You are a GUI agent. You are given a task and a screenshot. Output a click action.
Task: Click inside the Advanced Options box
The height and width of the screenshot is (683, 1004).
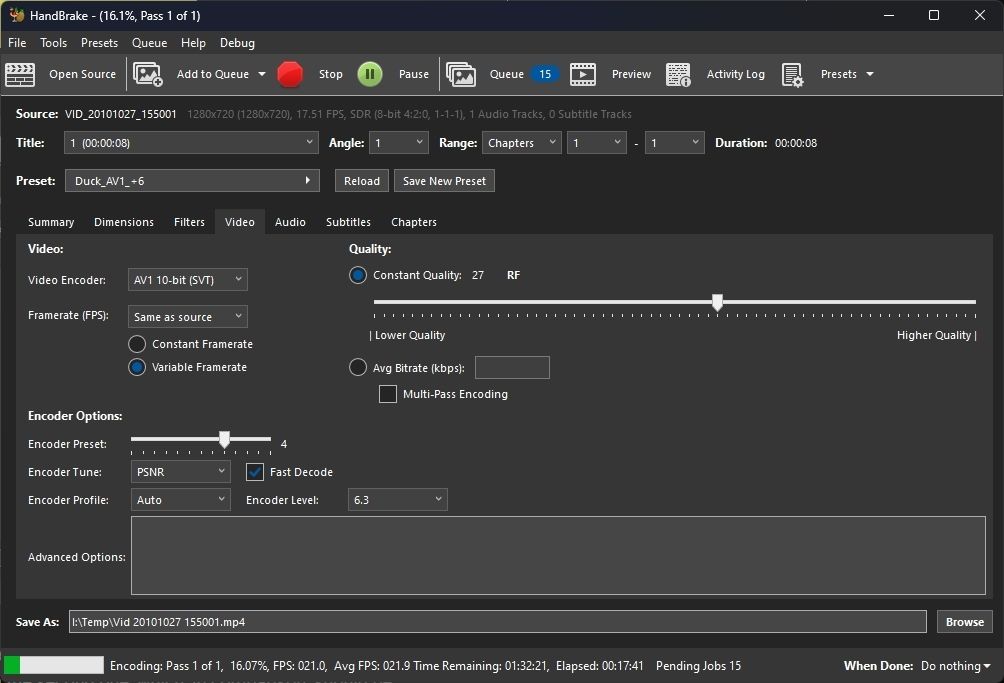[558, 557]
